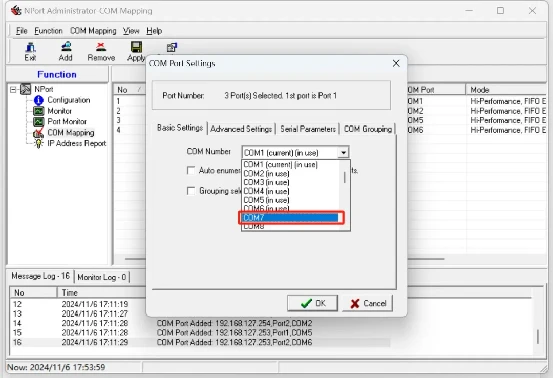Choose COM2 (in use) in the list
This screenshot has height=378, width=554.
coord(290,173)
